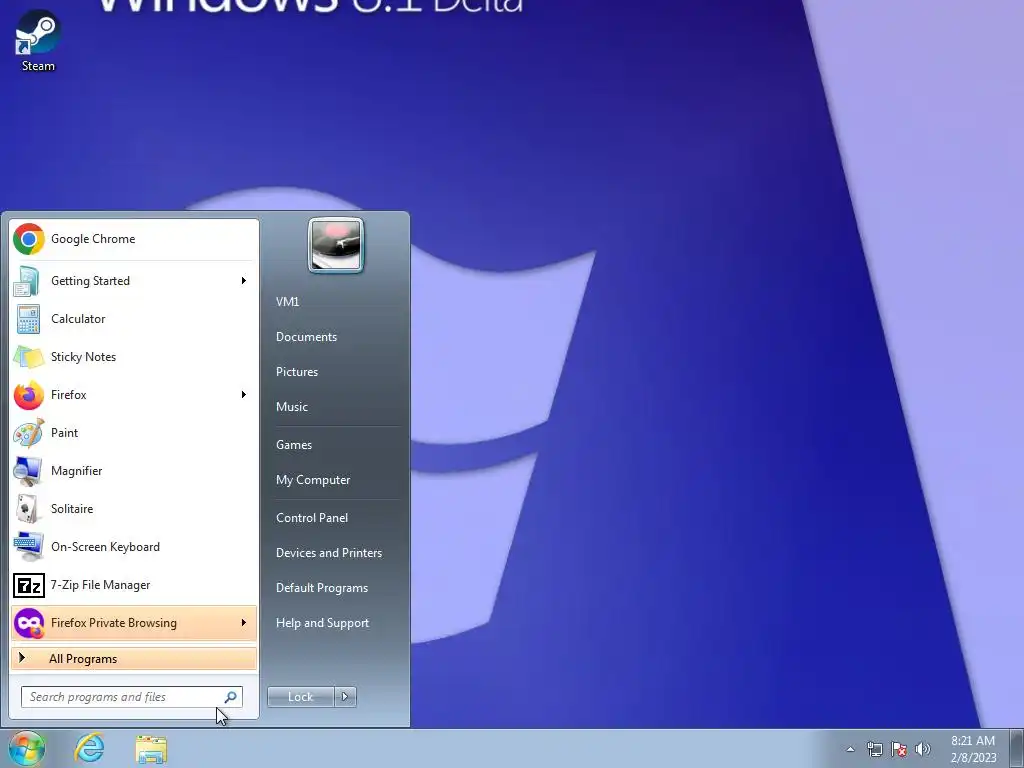Click the 7-Zip File Manager icon
Screen dimensions: 1024x768
29,585
